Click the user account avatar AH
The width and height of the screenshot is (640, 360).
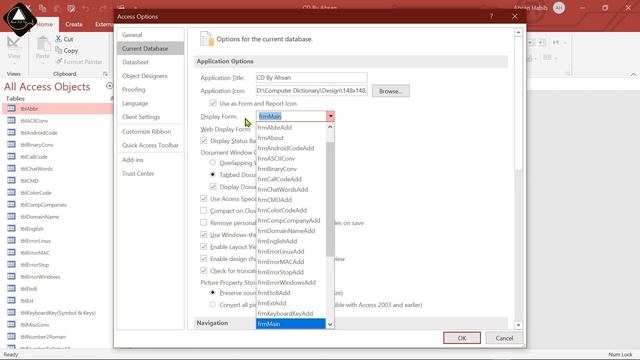(559, 8)
